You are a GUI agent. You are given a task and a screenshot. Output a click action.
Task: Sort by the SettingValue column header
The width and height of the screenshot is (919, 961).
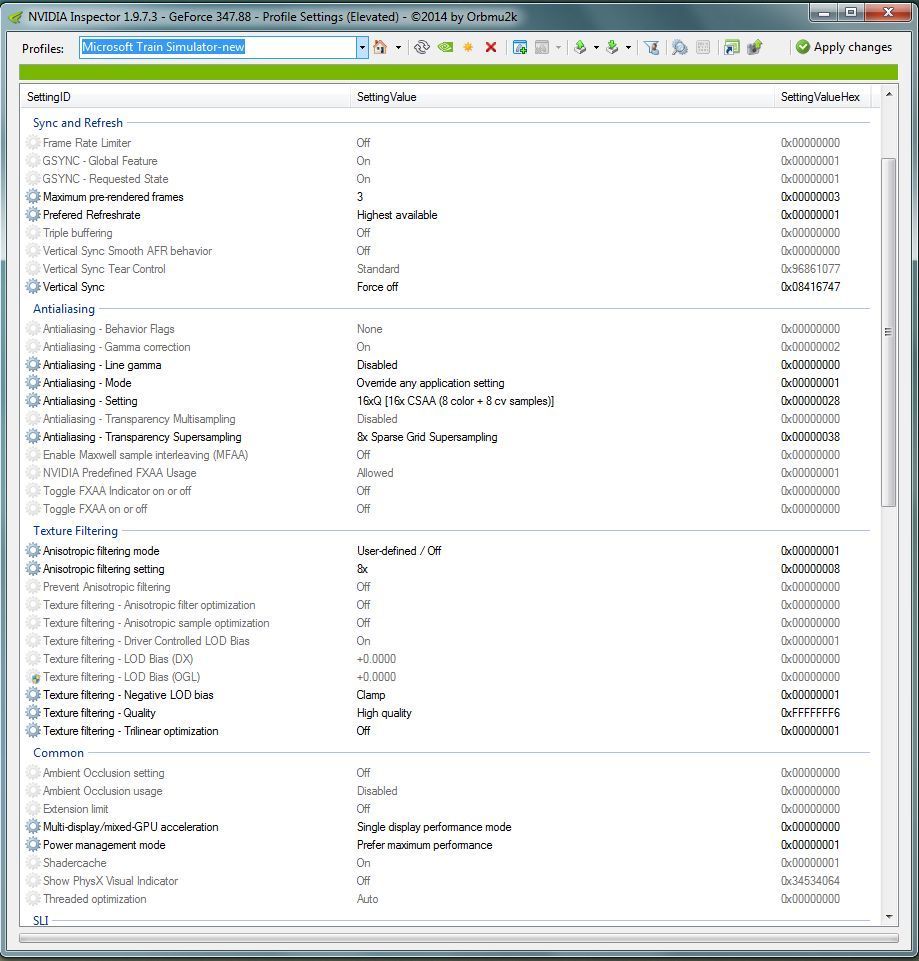pyautogui.click(x=562, y=97)
